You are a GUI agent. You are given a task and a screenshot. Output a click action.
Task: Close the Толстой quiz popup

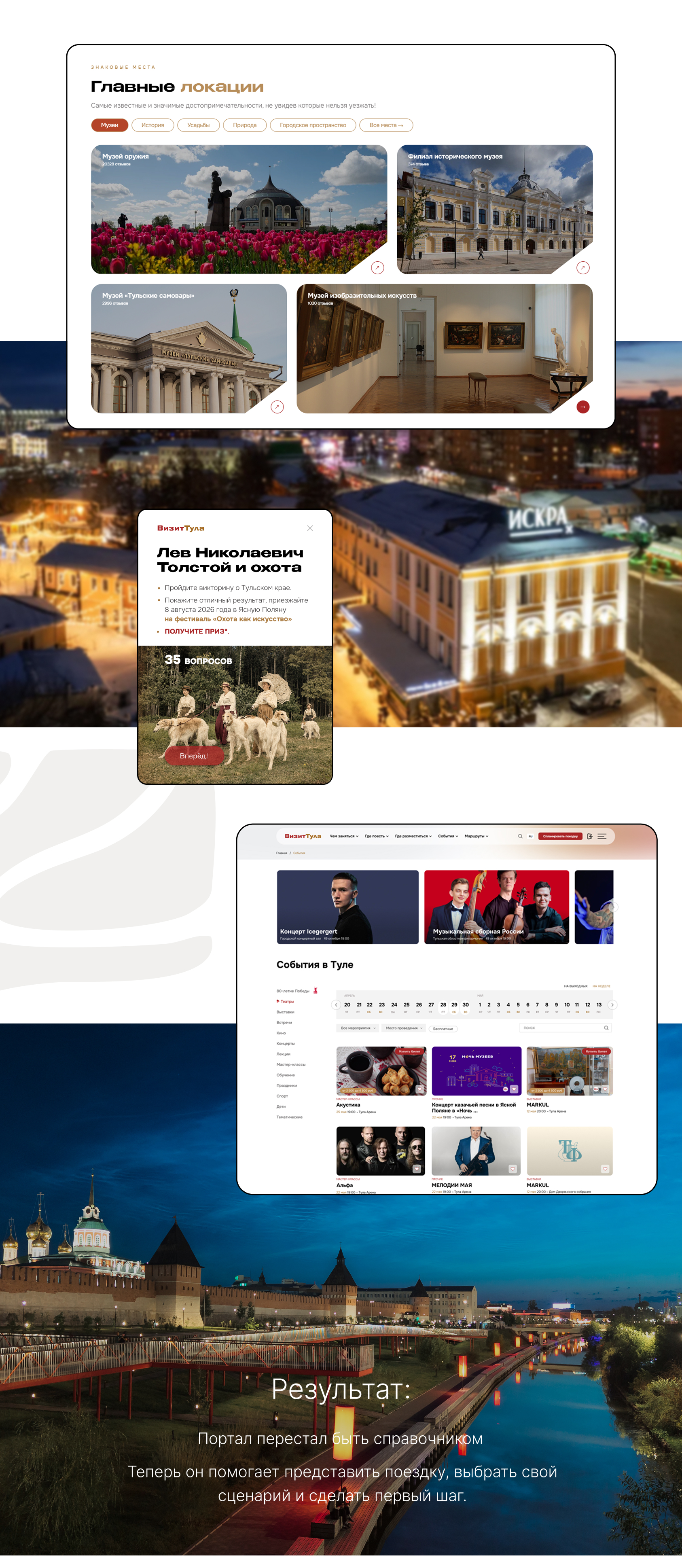[310, 528]
